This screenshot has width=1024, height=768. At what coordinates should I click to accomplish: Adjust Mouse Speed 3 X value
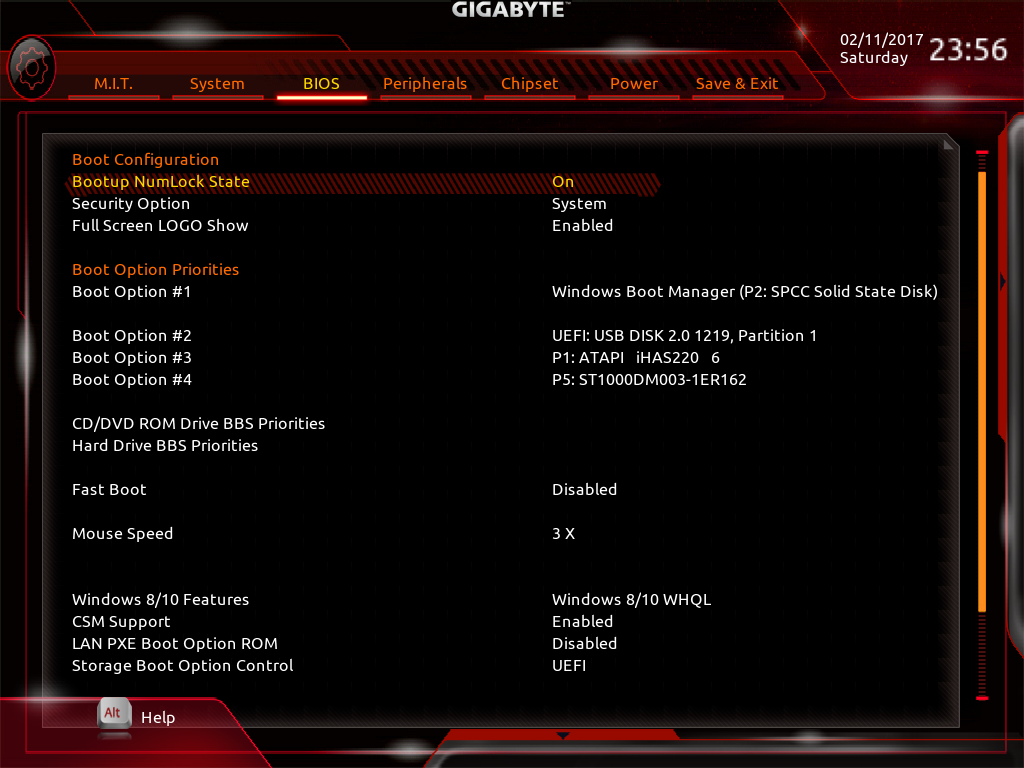click(x=563, y=534)
